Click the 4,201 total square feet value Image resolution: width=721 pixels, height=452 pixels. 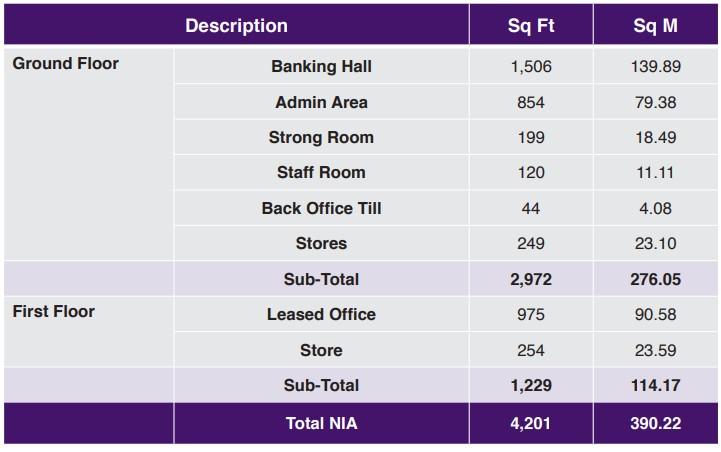coord(530,423)
